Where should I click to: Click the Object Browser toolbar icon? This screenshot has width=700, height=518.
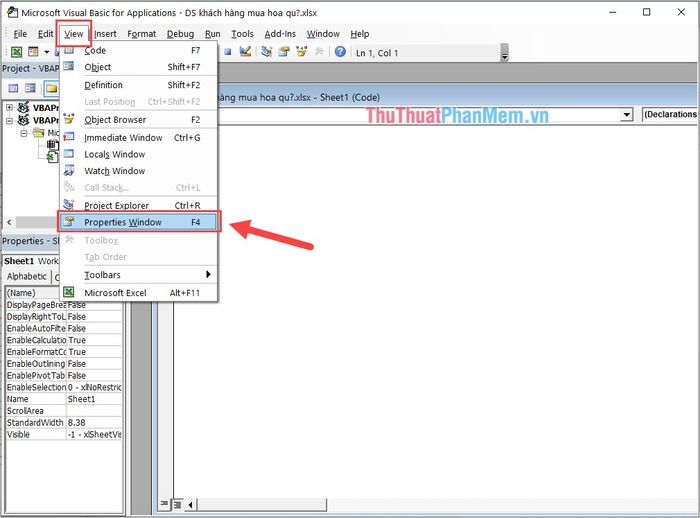click(302, 52)
